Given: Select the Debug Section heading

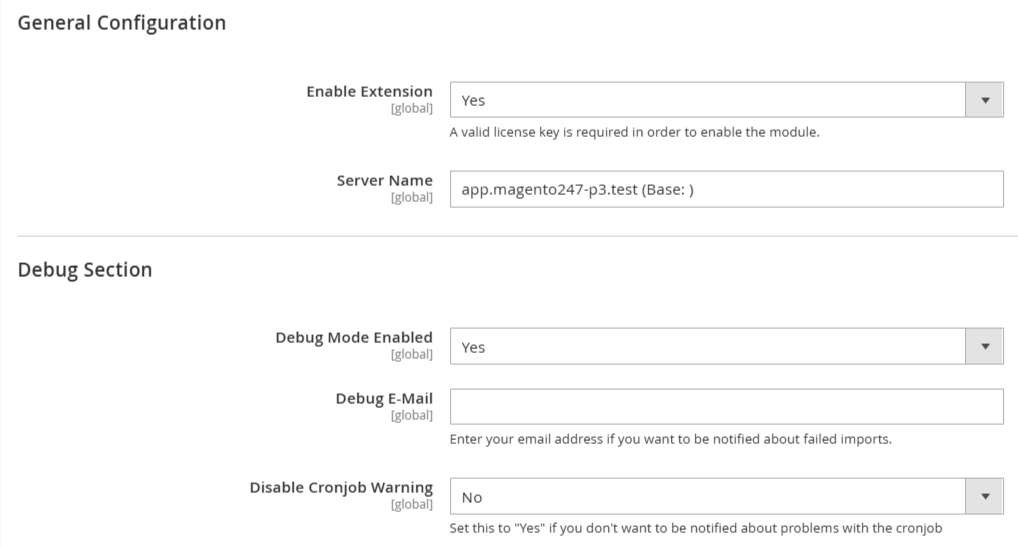Looking at the screenshot, I should (x=84, y=269).
